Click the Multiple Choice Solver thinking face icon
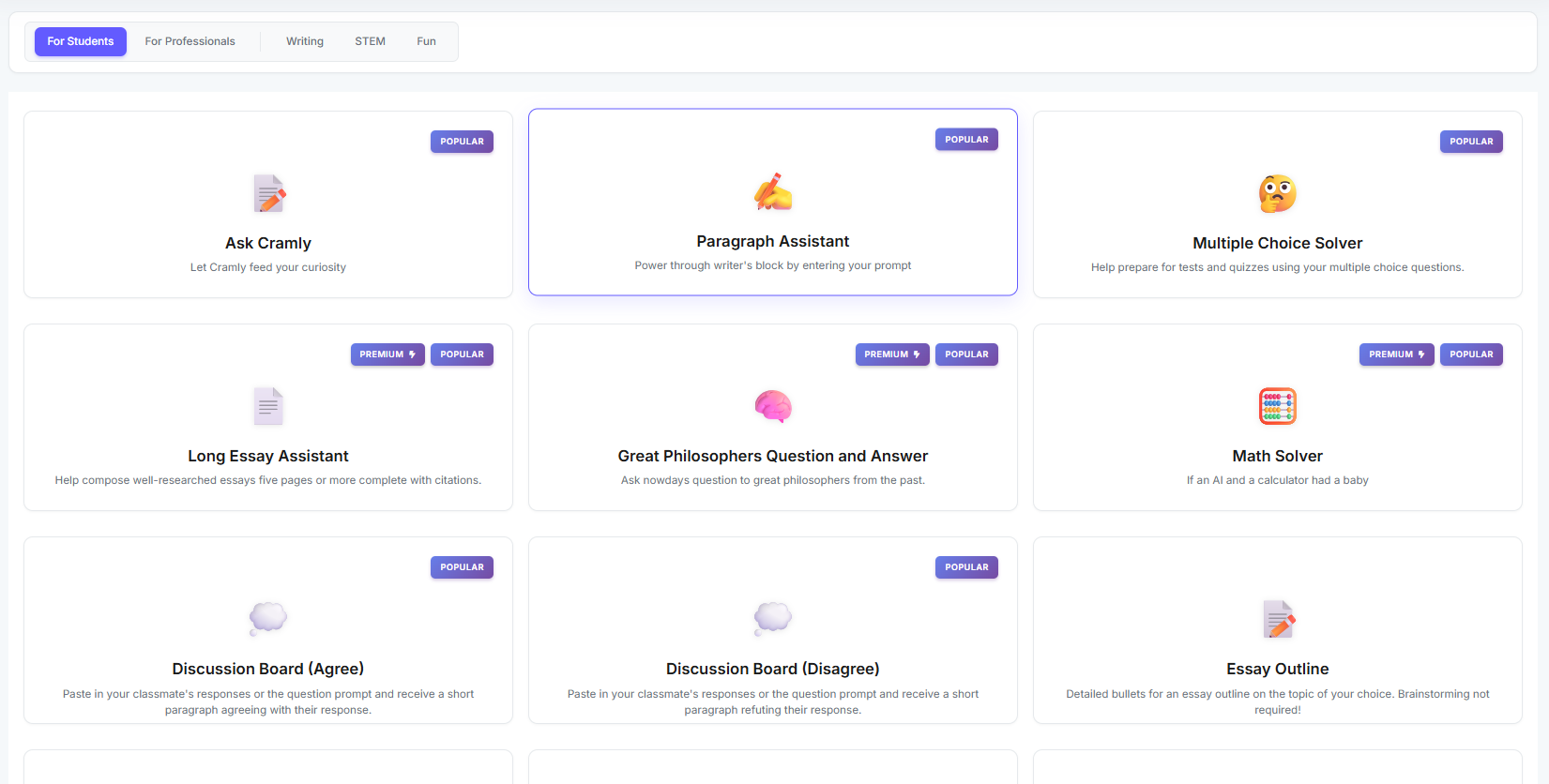Viewport: 1549px width, 784px height. coord(1278,194)
